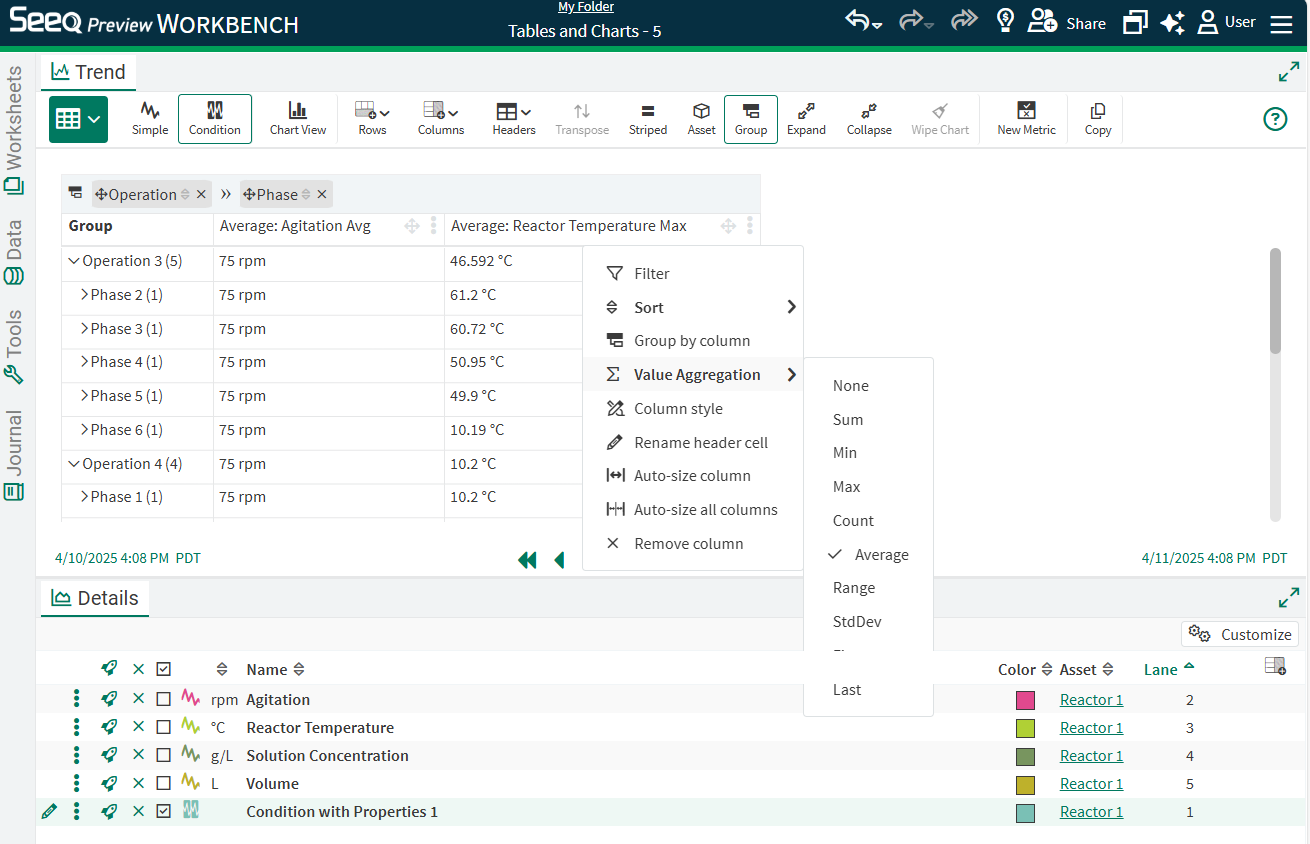Click the Collapse groups toolbar icon
This screenshot has height=844, width=1310.
pyautogui.click(x=868, y=118)
